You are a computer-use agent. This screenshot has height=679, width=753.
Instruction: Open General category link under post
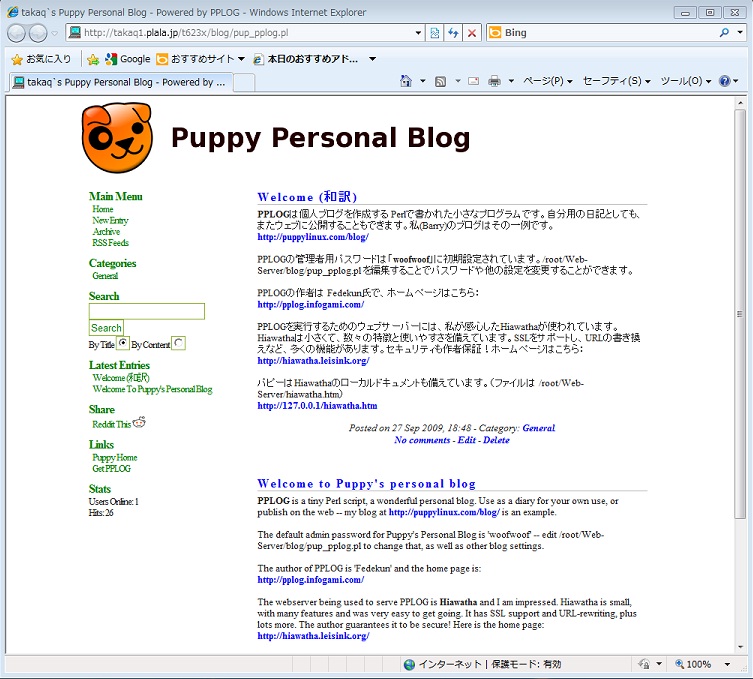click(539, 428)
